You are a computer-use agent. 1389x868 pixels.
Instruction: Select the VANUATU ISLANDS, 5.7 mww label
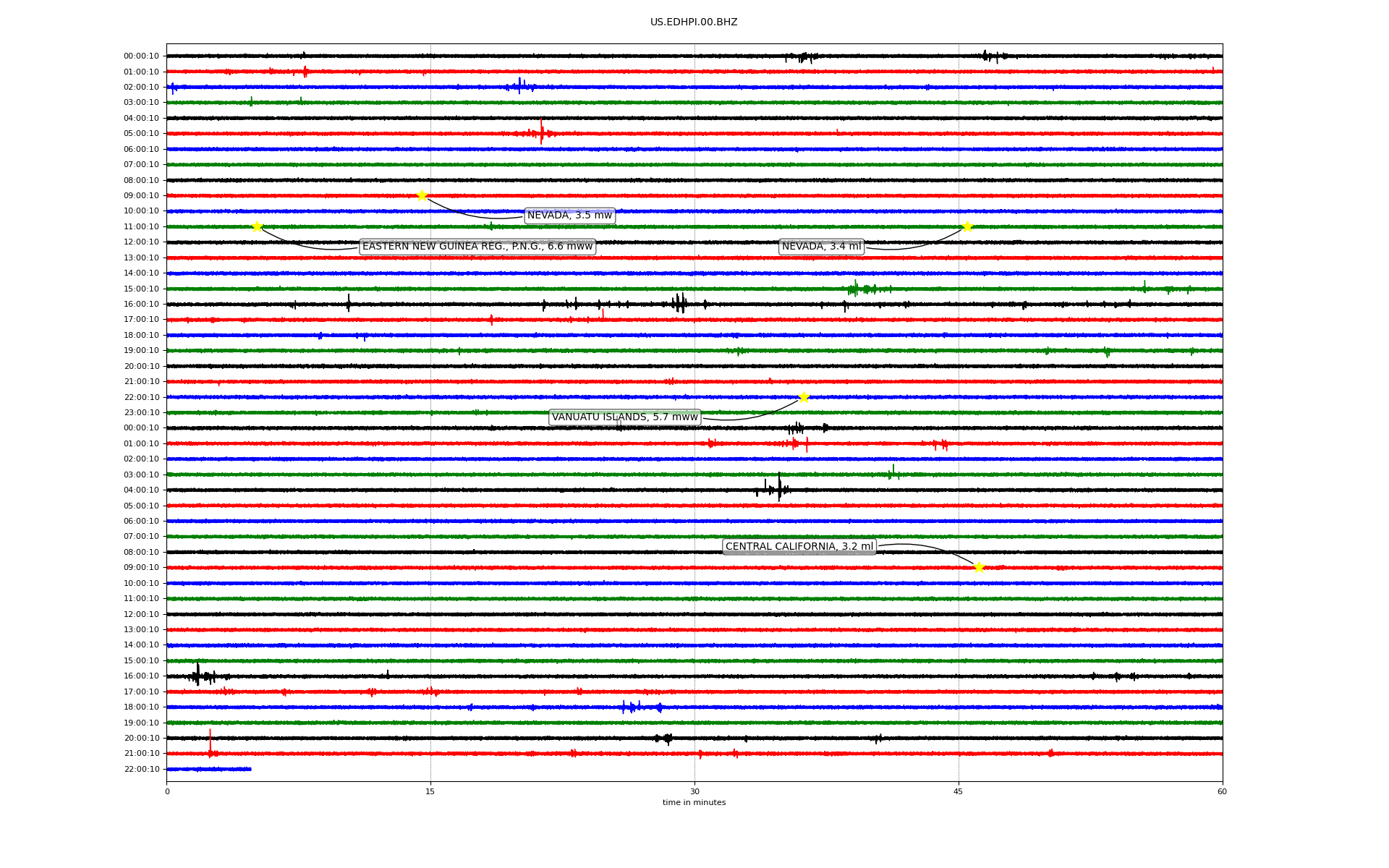[x=624, y=417]
